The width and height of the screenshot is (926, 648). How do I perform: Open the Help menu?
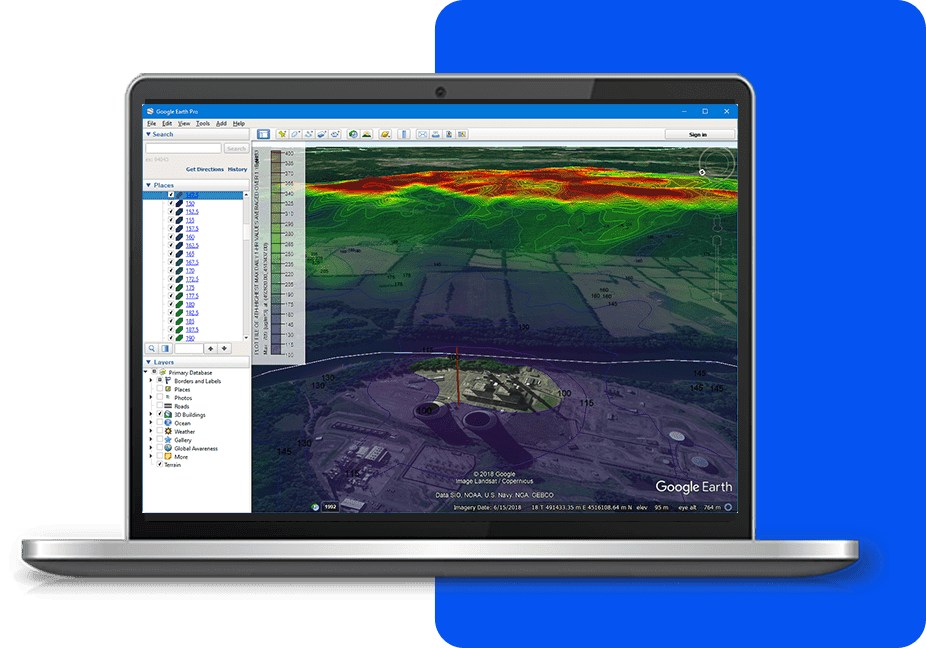click(239, 123)
